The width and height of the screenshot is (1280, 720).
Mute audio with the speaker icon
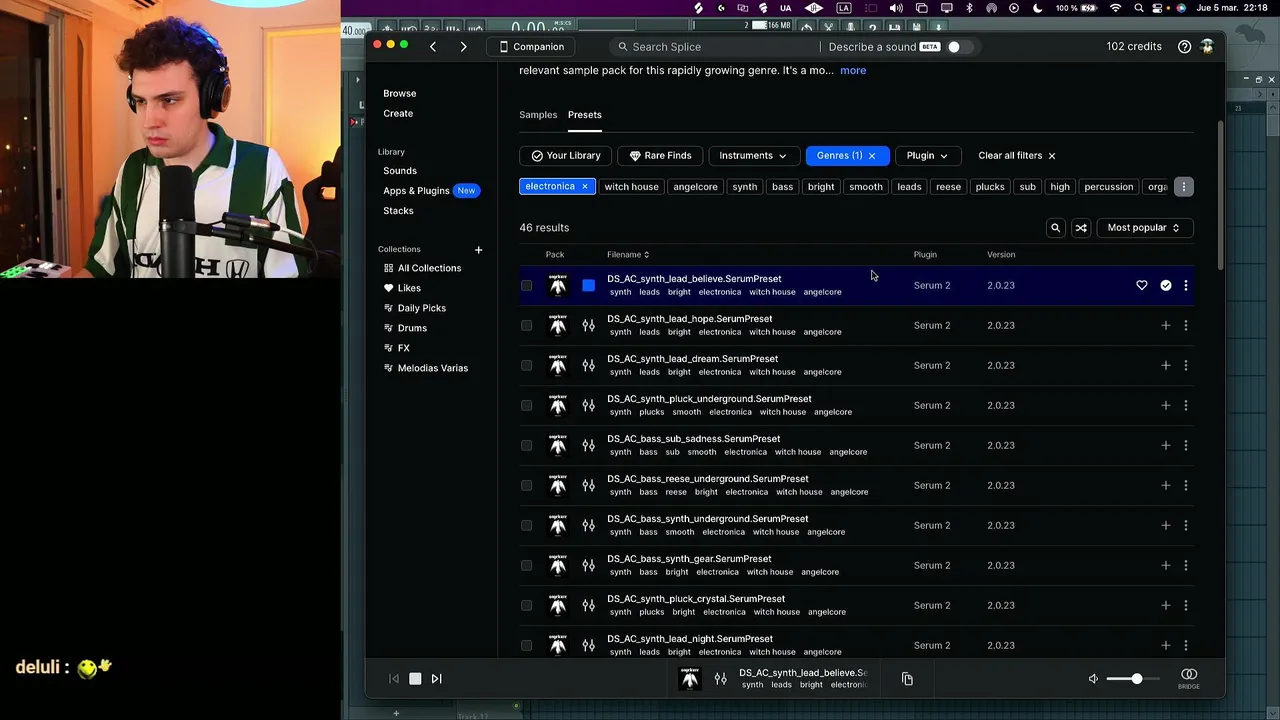click(x=1093, y=679)
